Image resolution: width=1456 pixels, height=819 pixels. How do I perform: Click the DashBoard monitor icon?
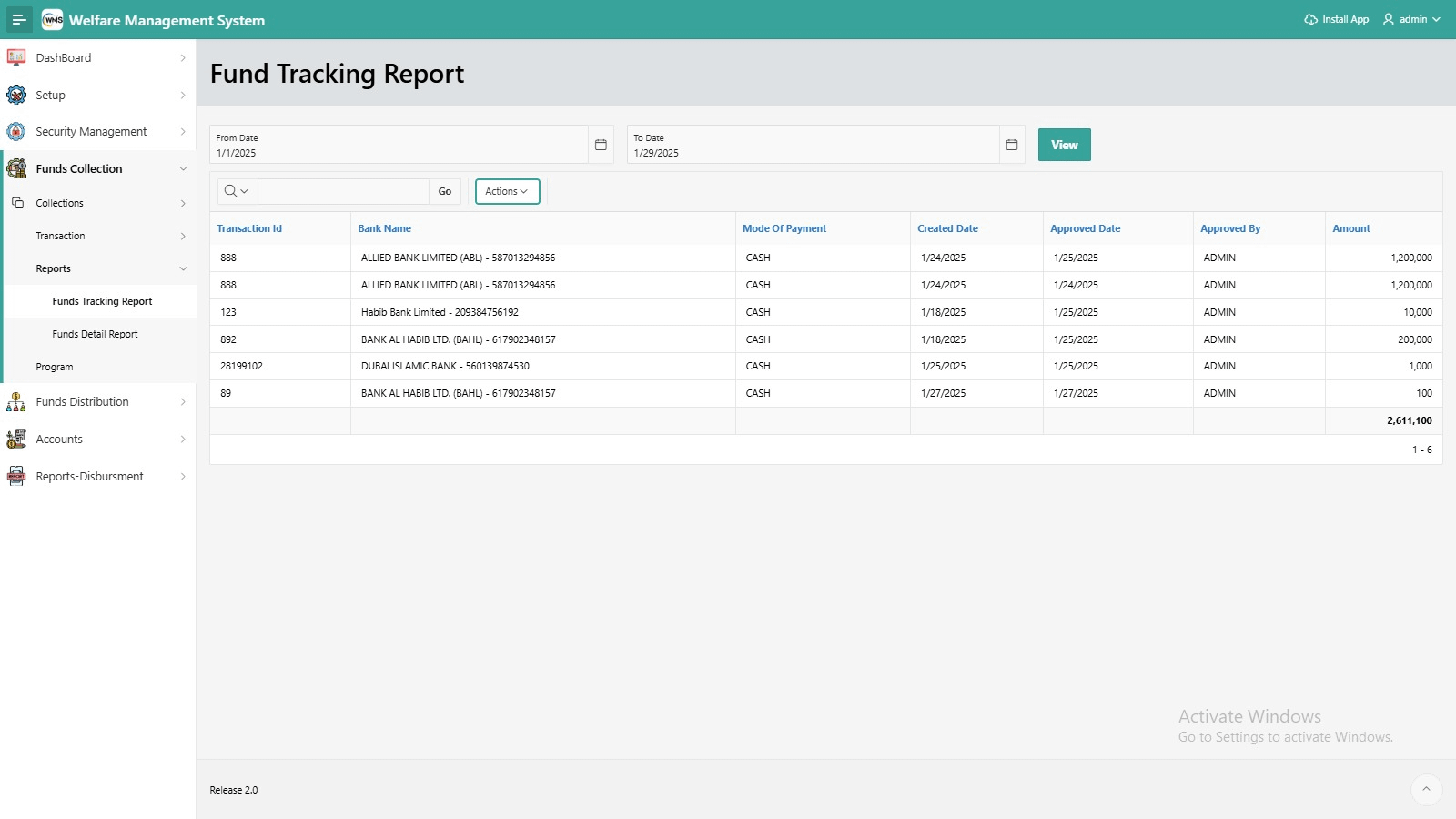coord(16,57)
